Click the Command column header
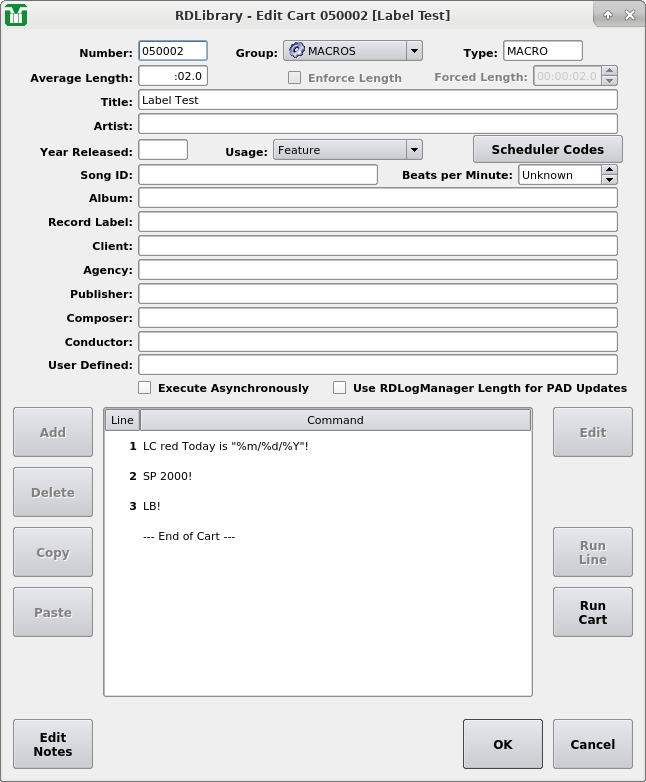Image resolution: width=646 pixels, height=782 pixels. click(335, 420)
